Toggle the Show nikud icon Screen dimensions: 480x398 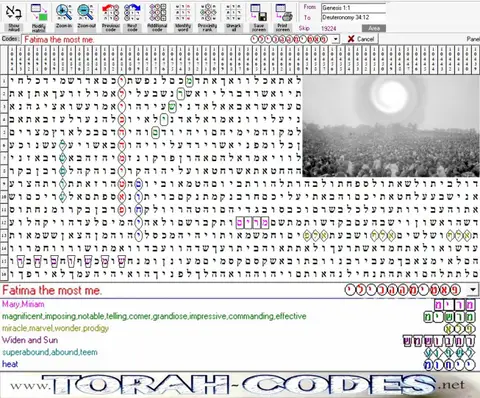tap(14, 18)
